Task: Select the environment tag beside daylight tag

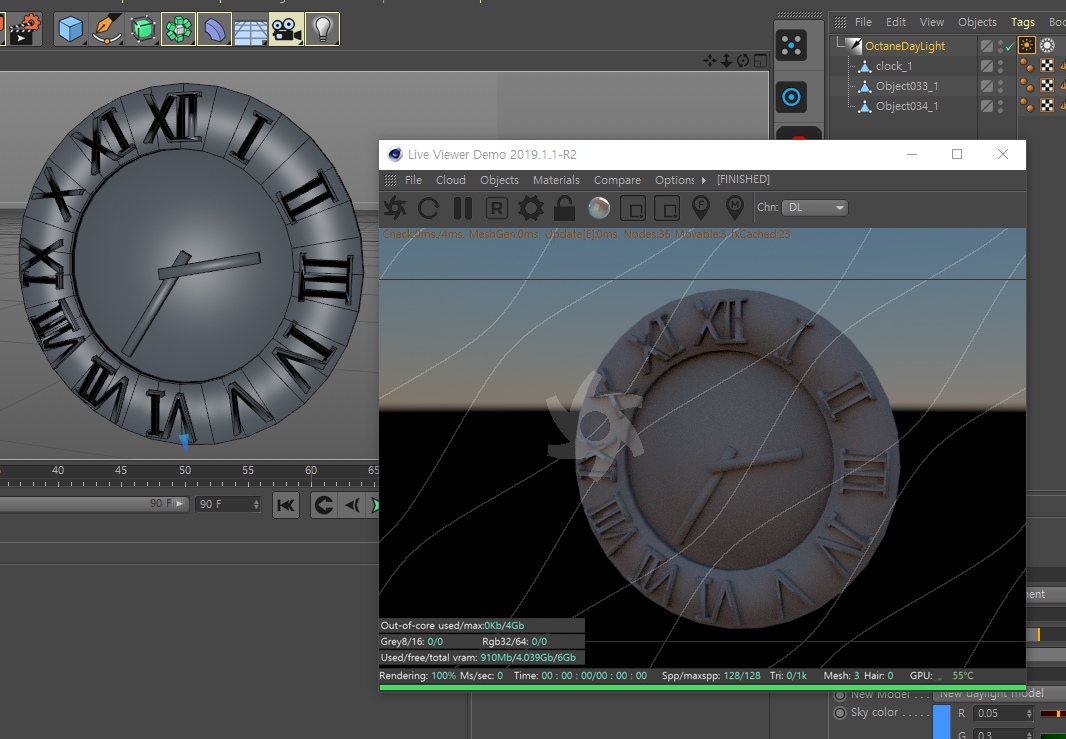Action: pyautogui.click(x=1047, y=46)
